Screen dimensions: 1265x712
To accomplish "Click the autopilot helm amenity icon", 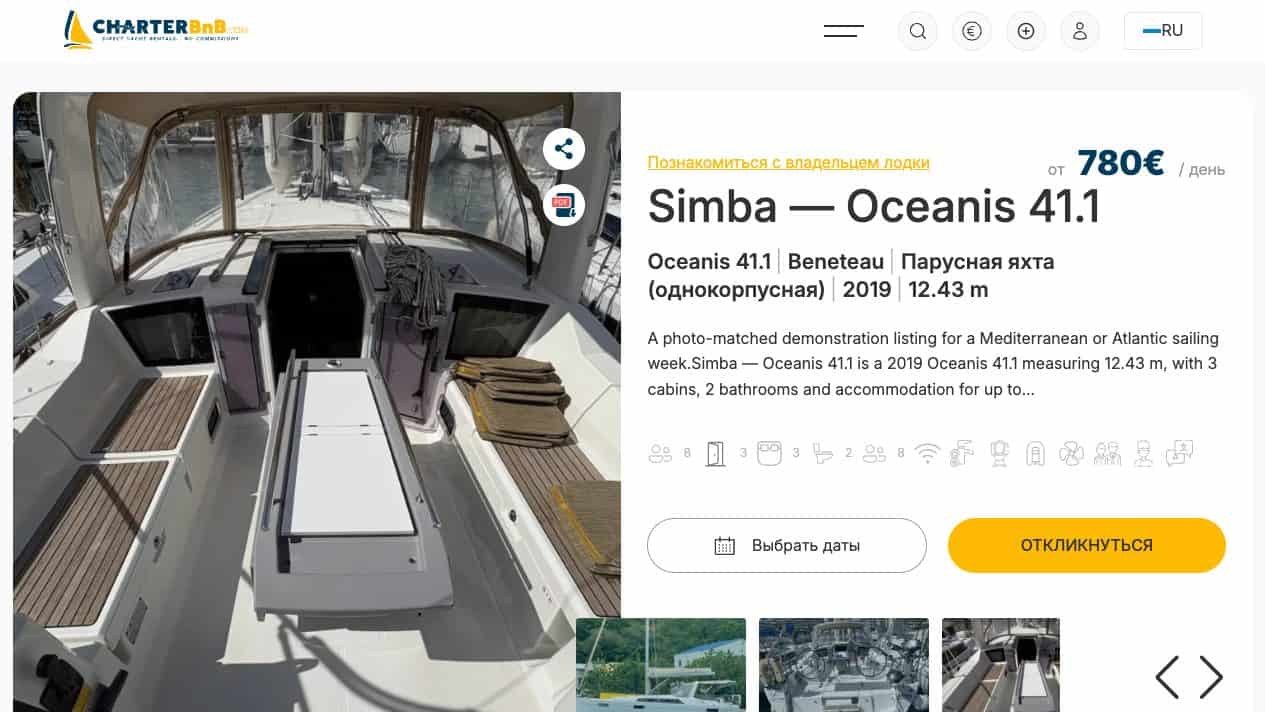I will click(999, 454).
